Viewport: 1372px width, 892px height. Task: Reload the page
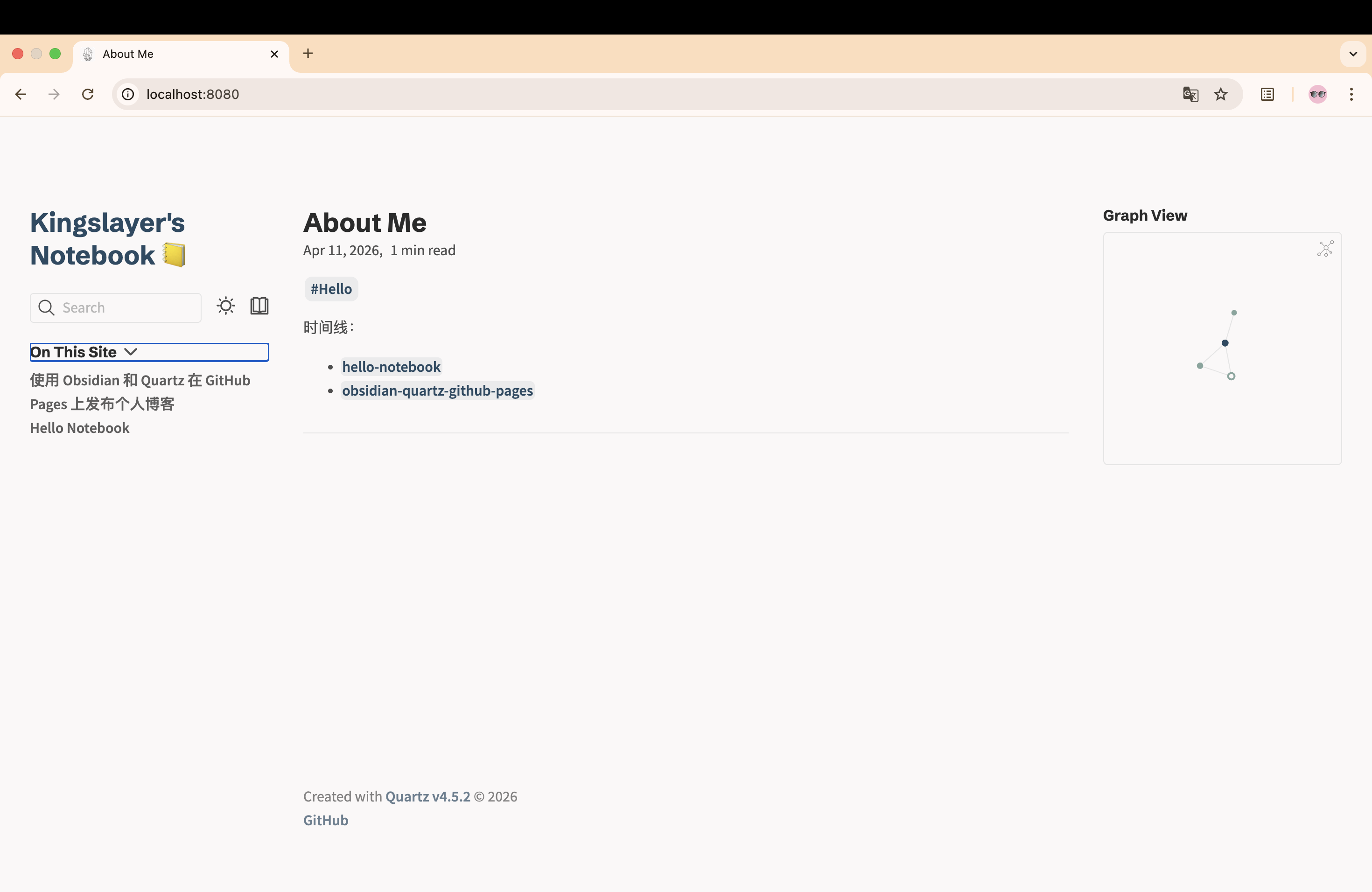tap(88, 95)
